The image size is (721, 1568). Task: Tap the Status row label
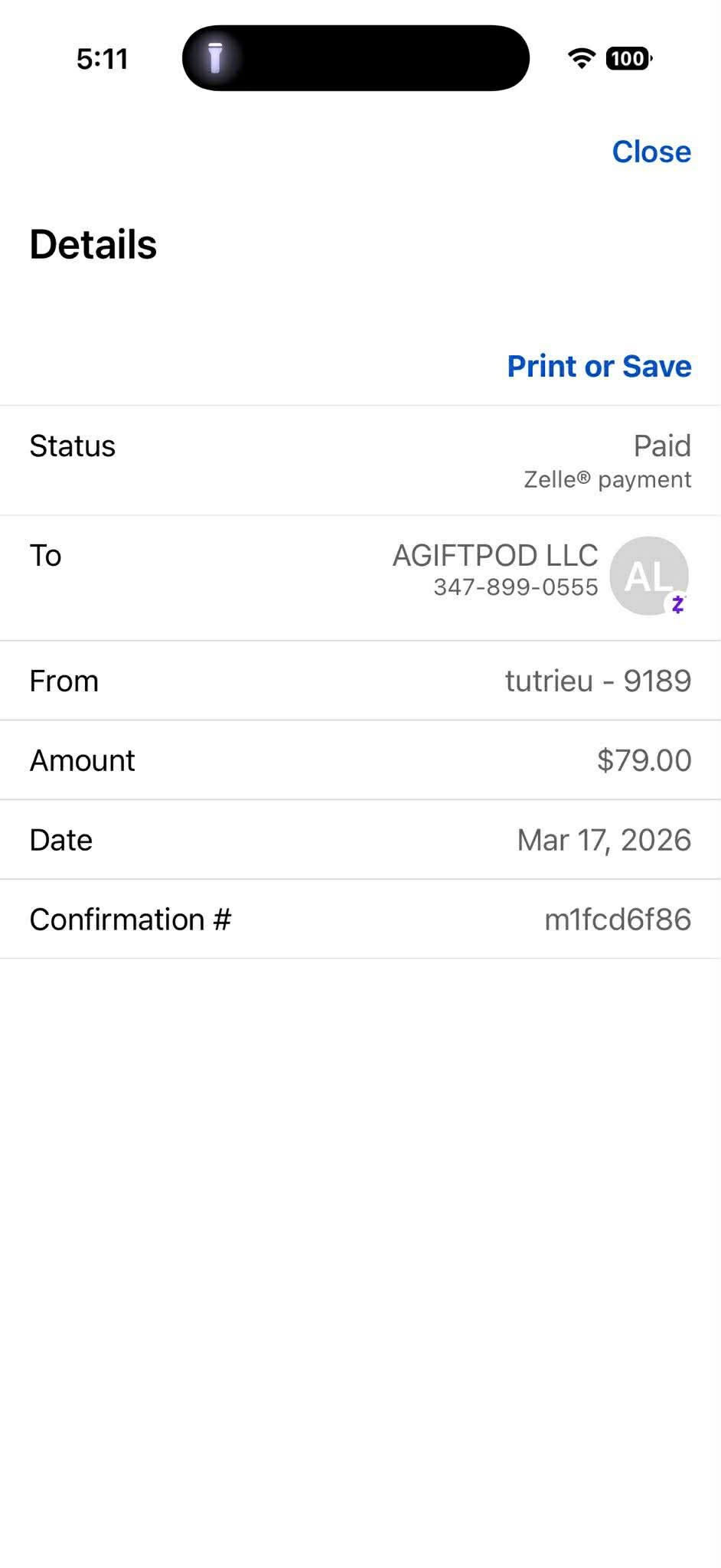(73, 446)
